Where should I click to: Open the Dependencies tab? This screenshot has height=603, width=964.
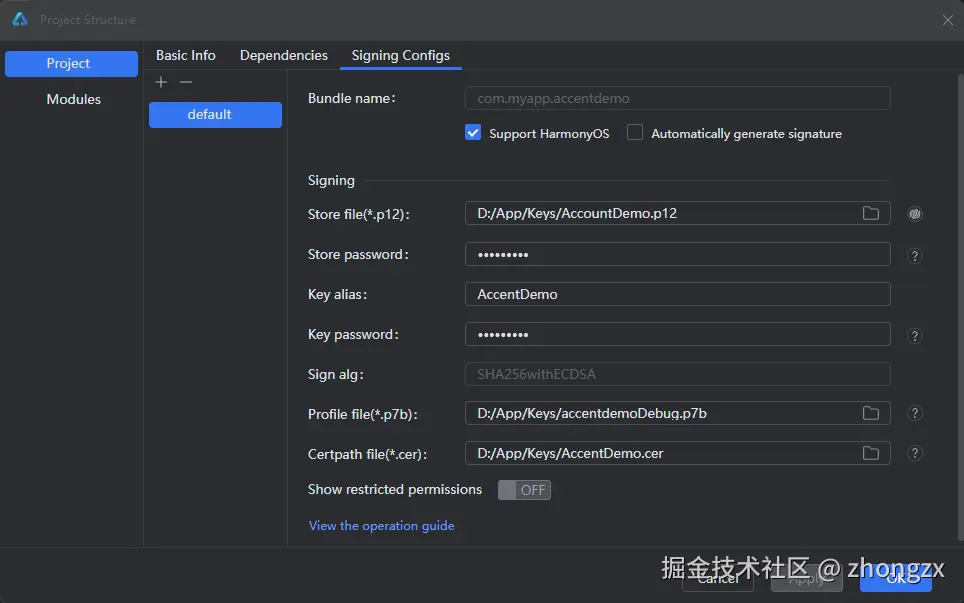283,55
